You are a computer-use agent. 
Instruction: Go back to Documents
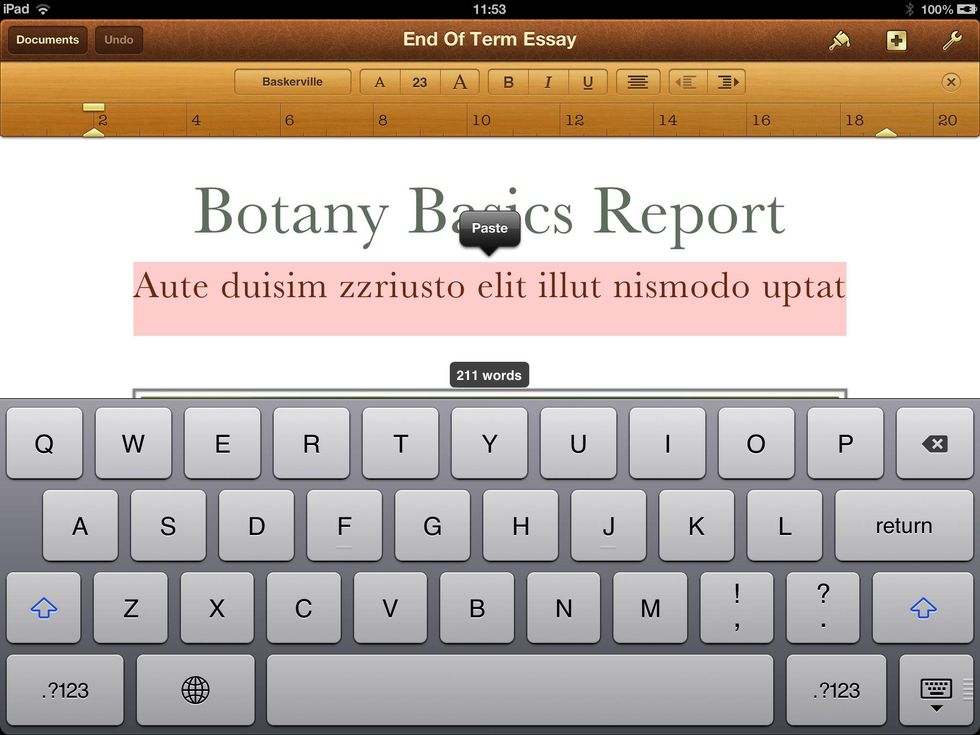coord(47,40)
